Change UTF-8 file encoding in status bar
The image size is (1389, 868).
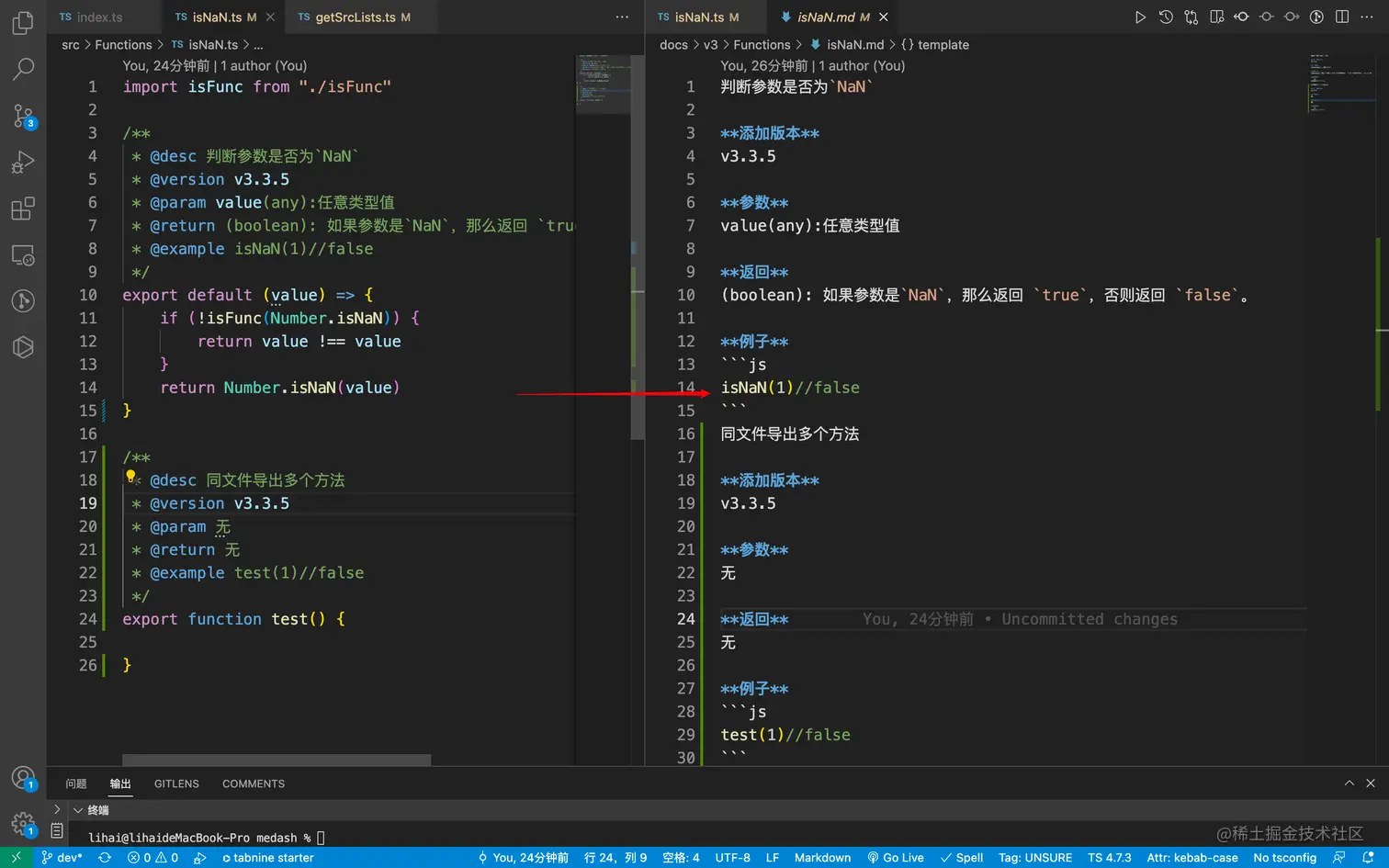732,858
